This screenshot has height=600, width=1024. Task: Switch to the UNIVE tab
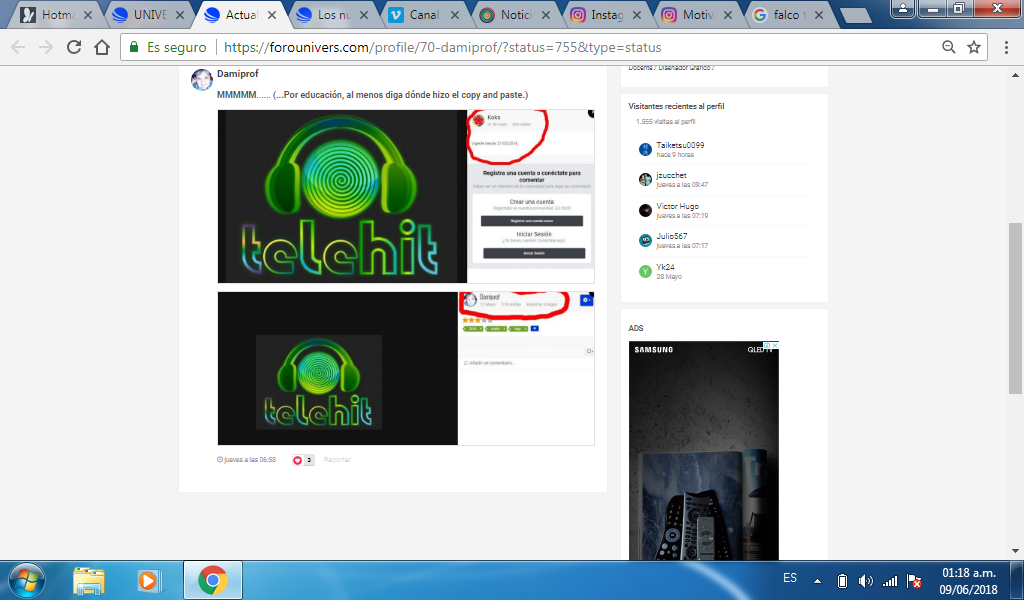[x=150, y=14]
